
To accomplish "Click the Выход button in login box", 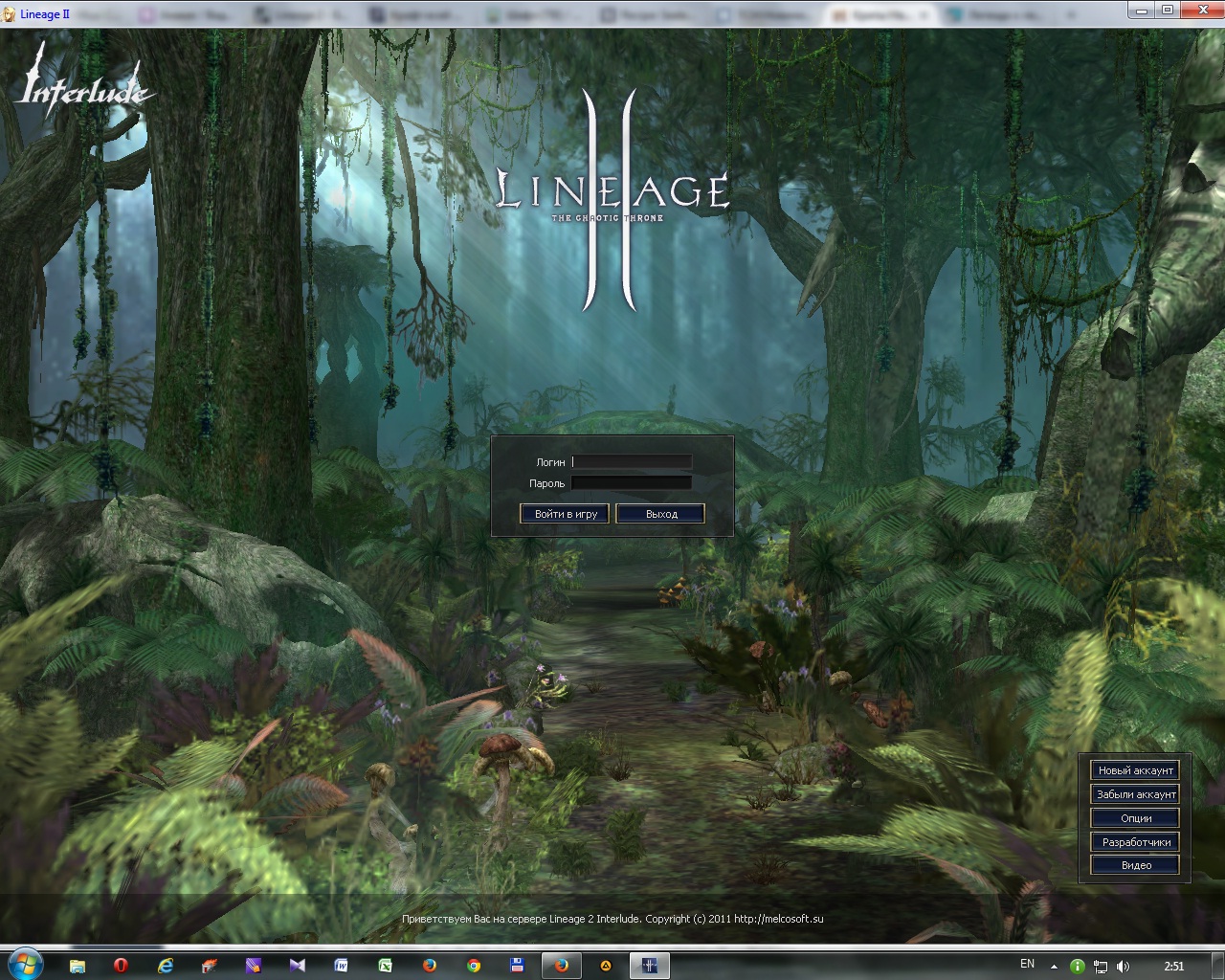I will 660,514.
